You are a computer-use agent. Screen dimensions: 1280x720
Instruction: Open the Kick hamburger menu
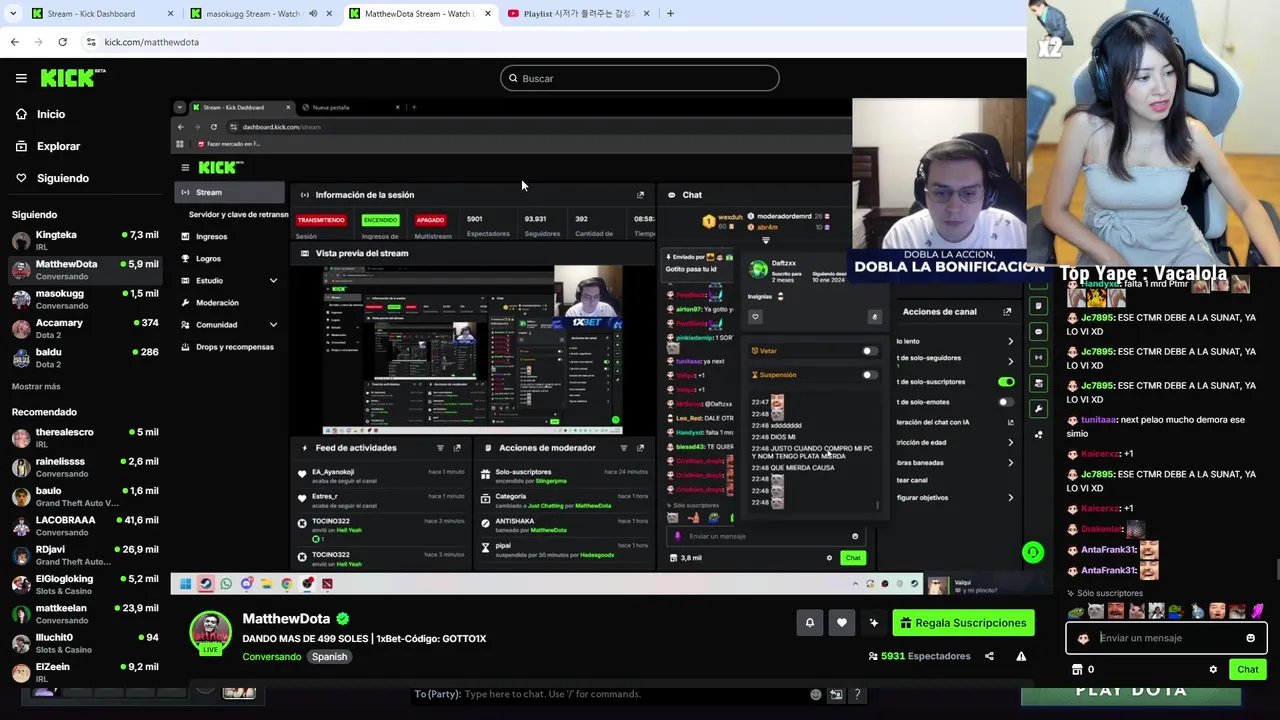pyautogui.click(x=21, y=78)
